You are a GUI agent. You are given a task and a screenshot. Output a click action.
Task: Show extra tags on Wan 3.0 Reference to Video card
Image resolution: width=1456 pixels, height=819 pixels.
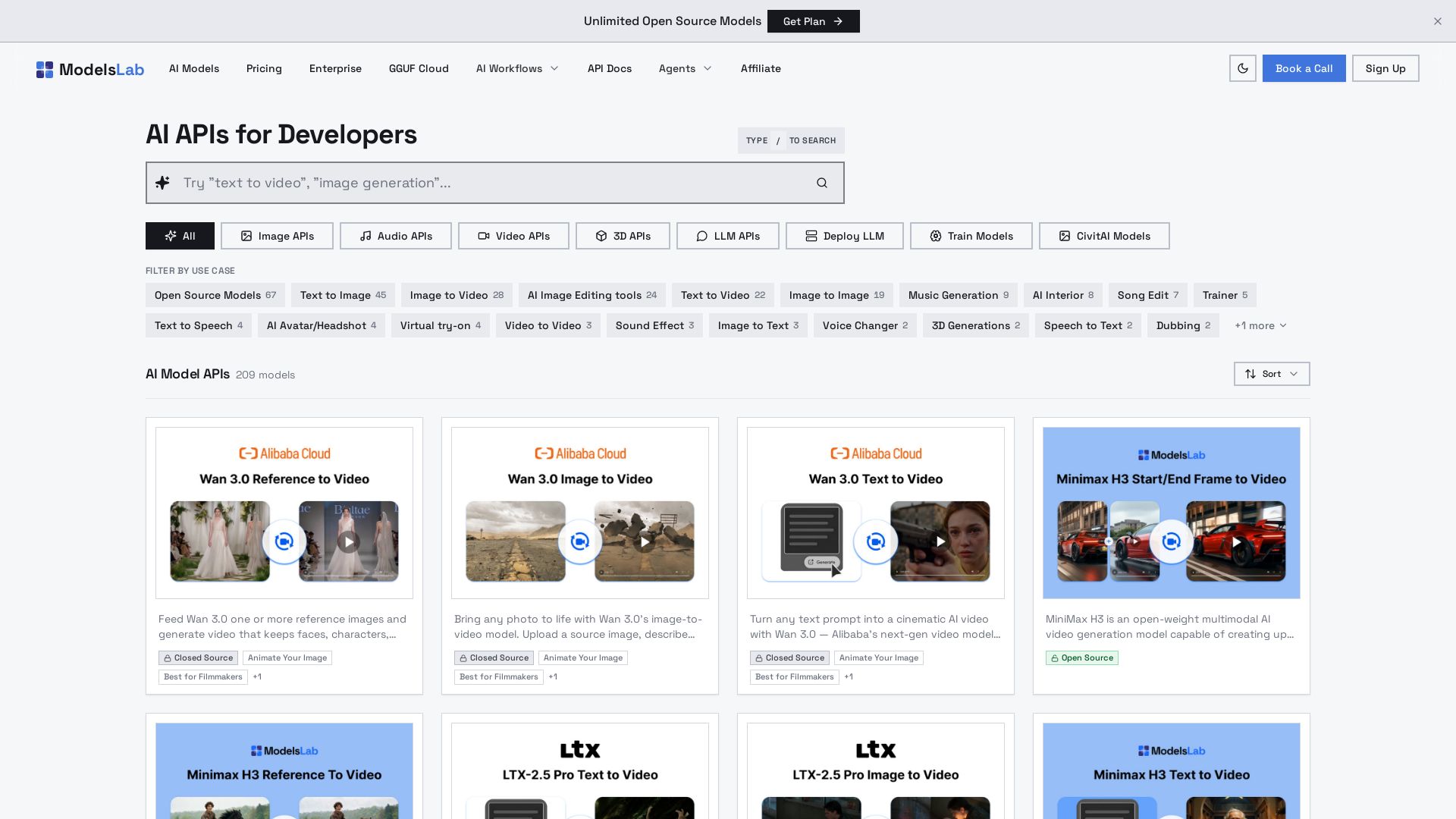pyautogui.click(x=257, y=677)
